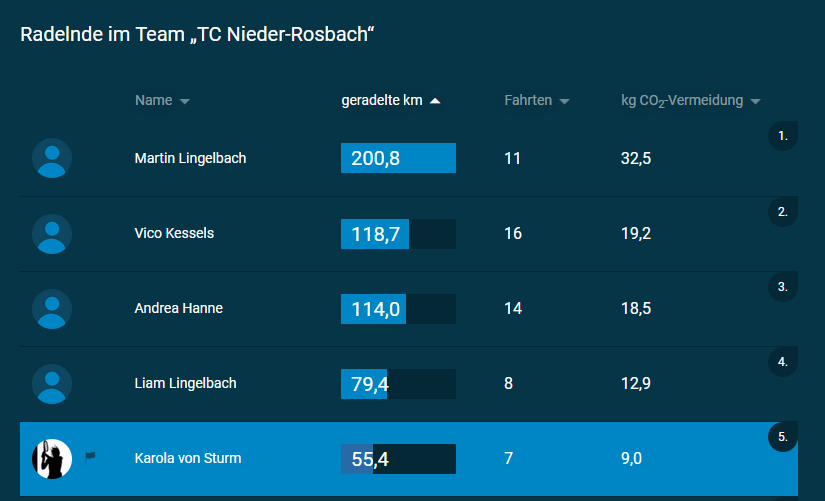Click the rank 1 badge

(783, 135)
